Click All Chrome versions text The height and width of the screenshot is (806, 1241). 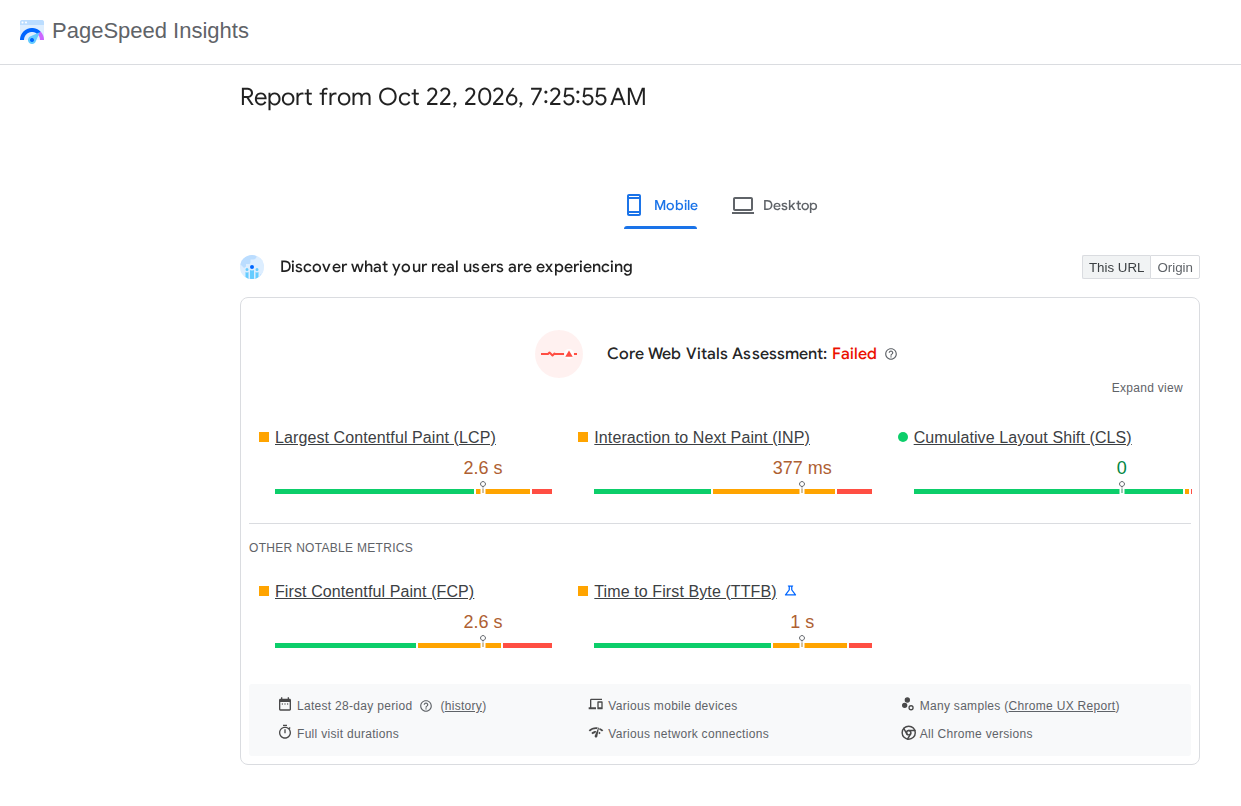coord(976,734)
